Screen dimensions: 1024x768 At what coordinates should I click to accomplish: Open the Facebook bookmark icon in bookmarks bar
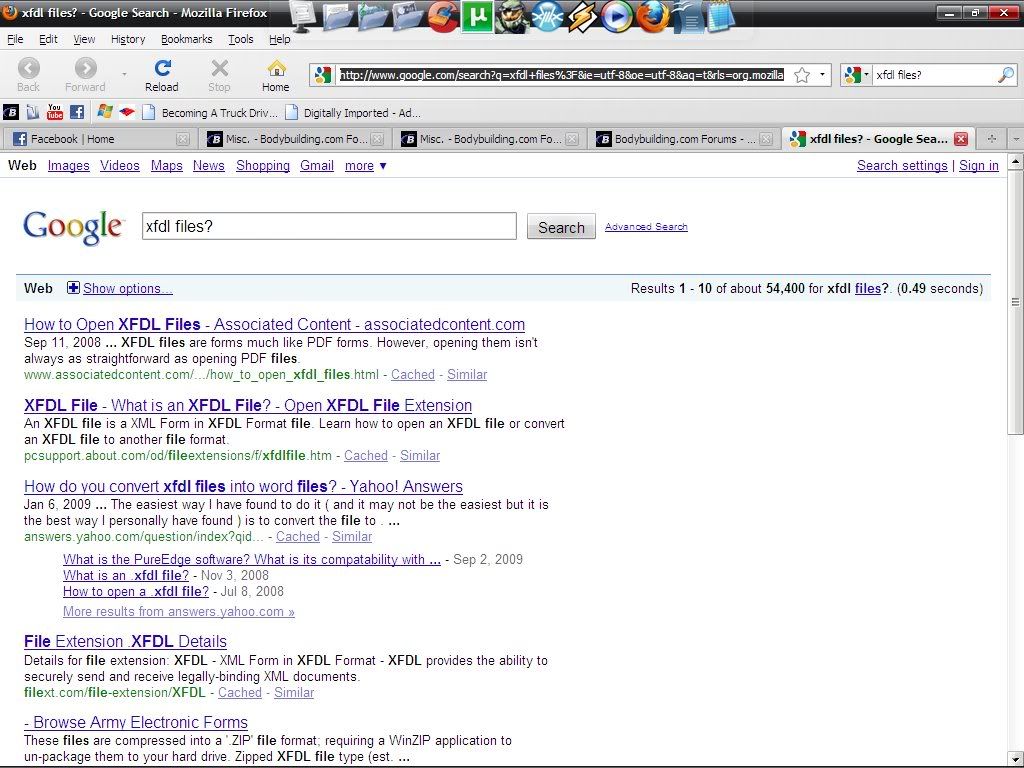click(x=77, y=112)
